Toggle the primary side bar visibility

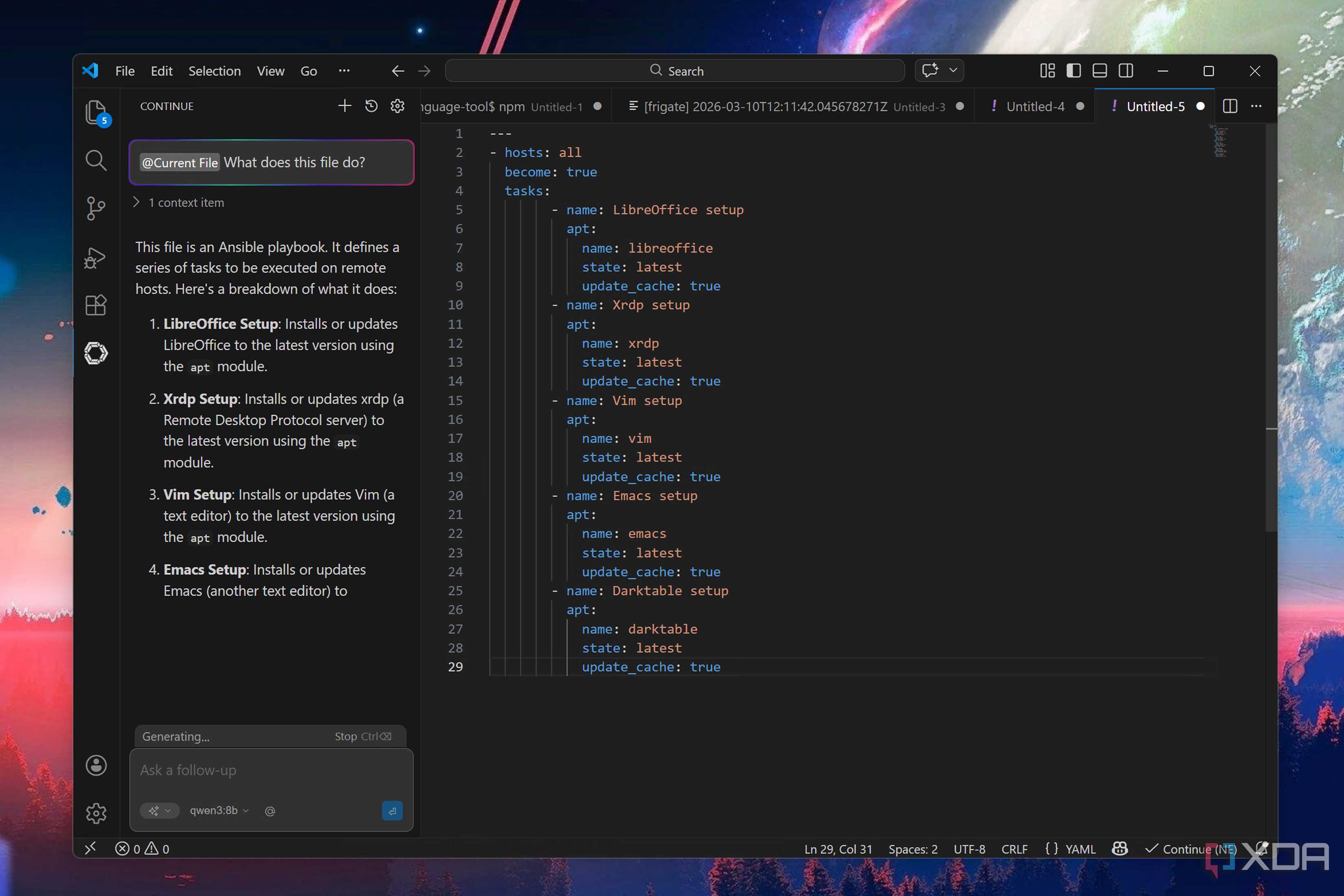1074,71
